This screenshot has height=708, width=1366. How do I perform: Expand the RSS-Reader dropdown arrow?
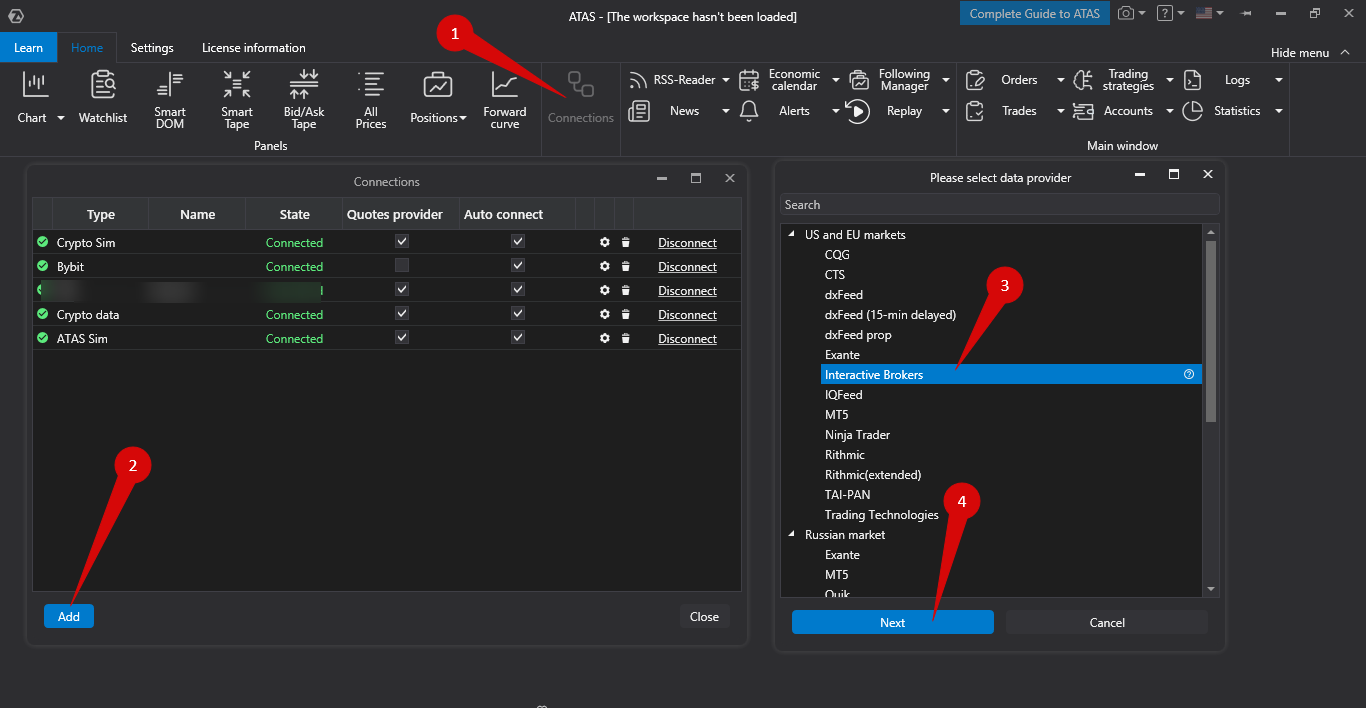725,80
